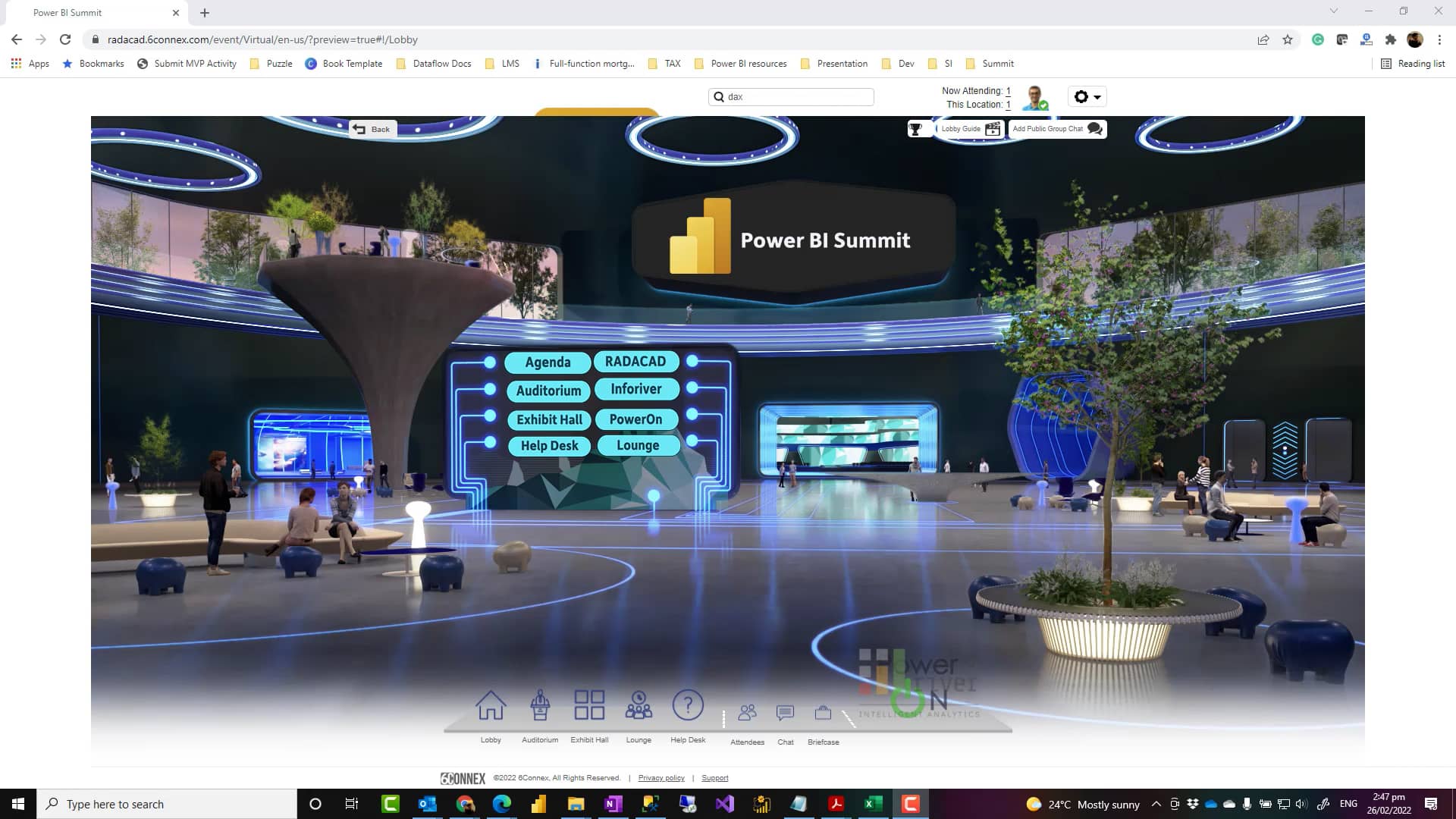The height and width of the screenshot is (819, 1456).
Task: Open the Chrome extensions puzzle icon
Action: pos(1391,39)
